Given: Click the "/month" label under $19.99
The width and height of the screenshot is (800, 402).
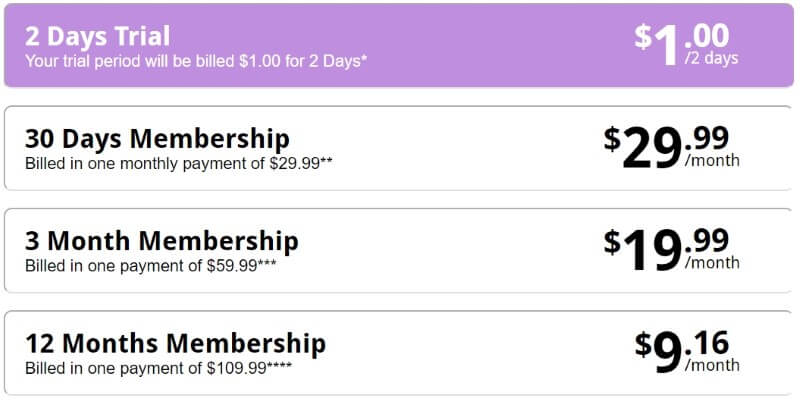Looking at the screenshot, I should click(x=712, y=263).
